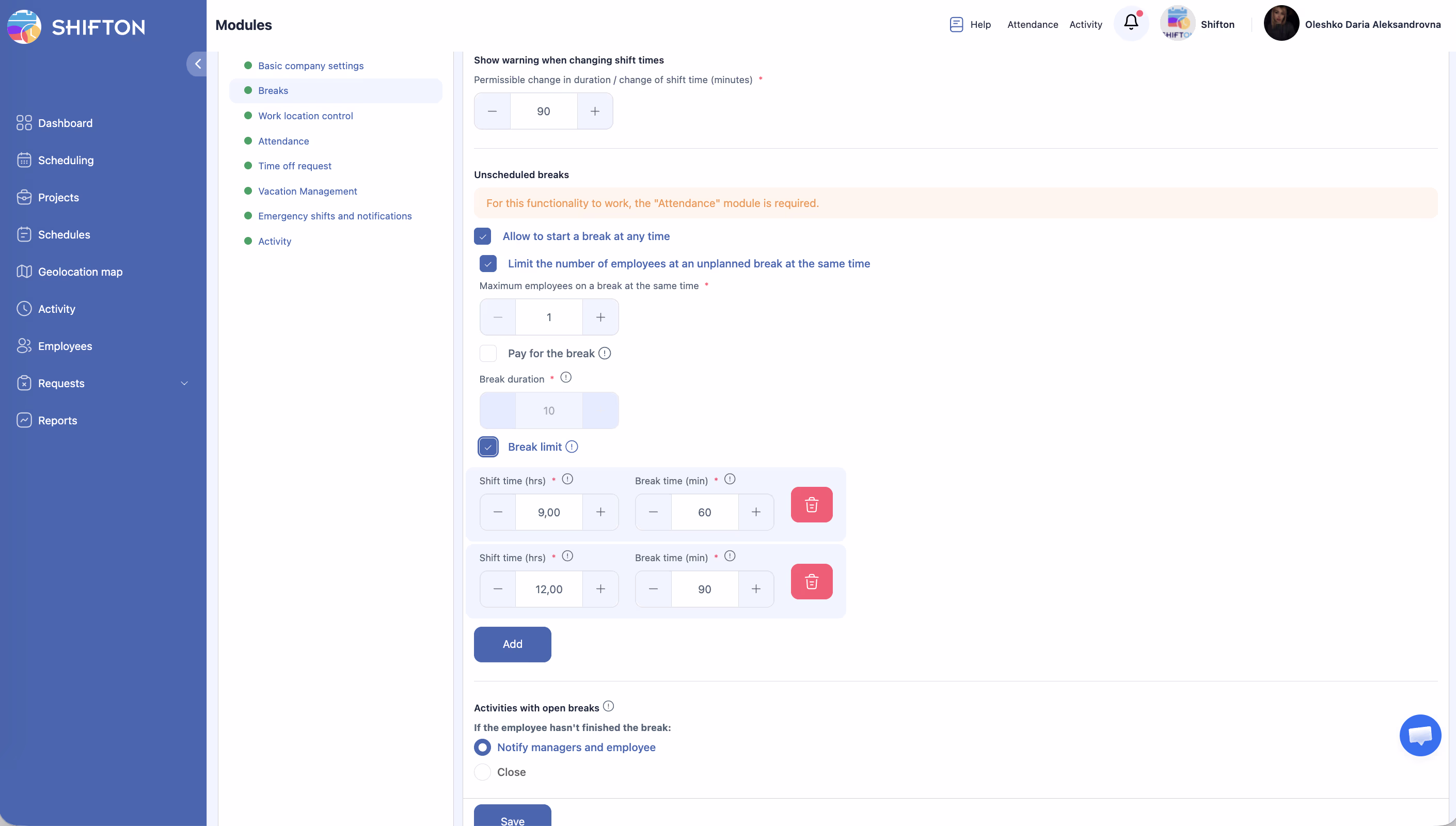Click info icon beside Pay for the break

[x=605, y=353]
